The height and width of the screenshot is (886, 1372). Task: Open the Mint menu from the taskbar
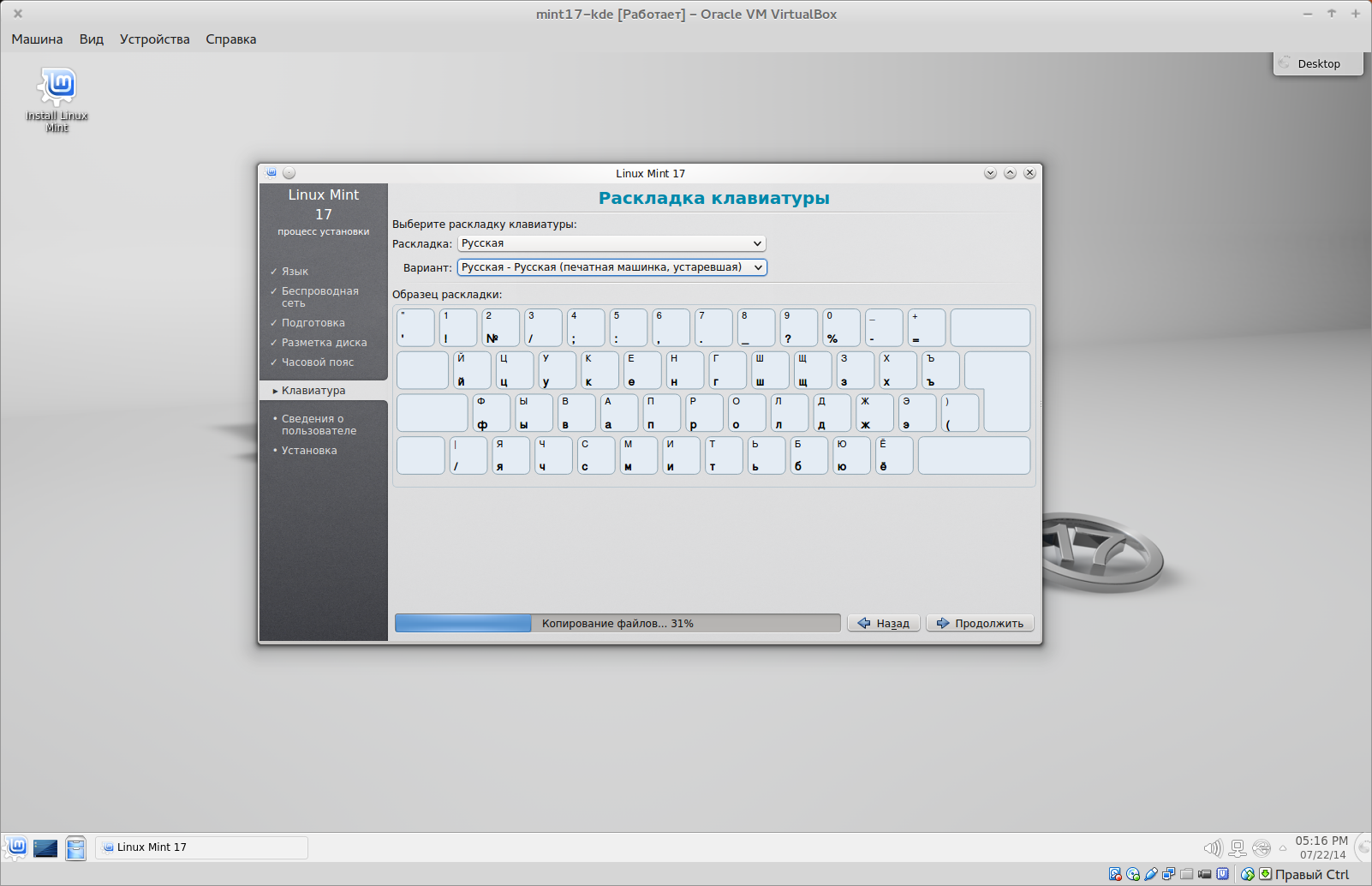pos(17,848)
